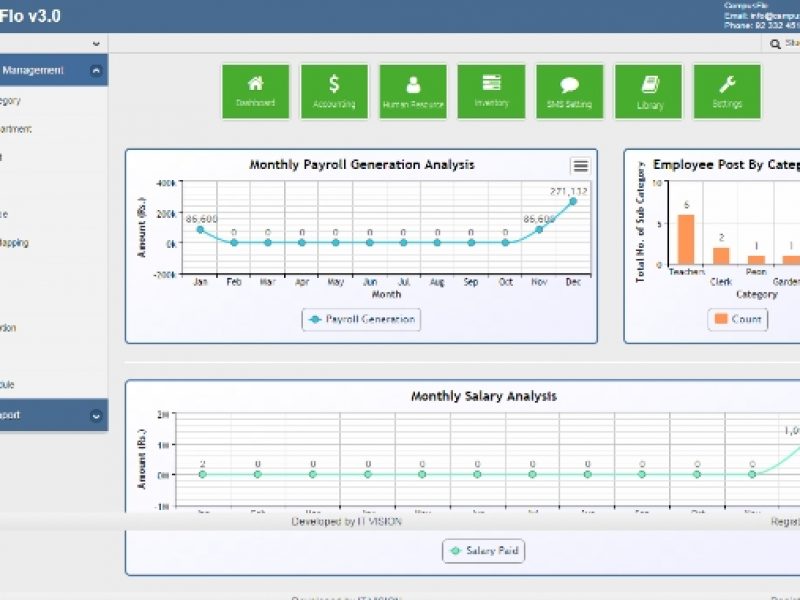The width and height of the screenshot is (800, 600).
Task: Click the Mapping item in sidebar
Action: (15, 242)
